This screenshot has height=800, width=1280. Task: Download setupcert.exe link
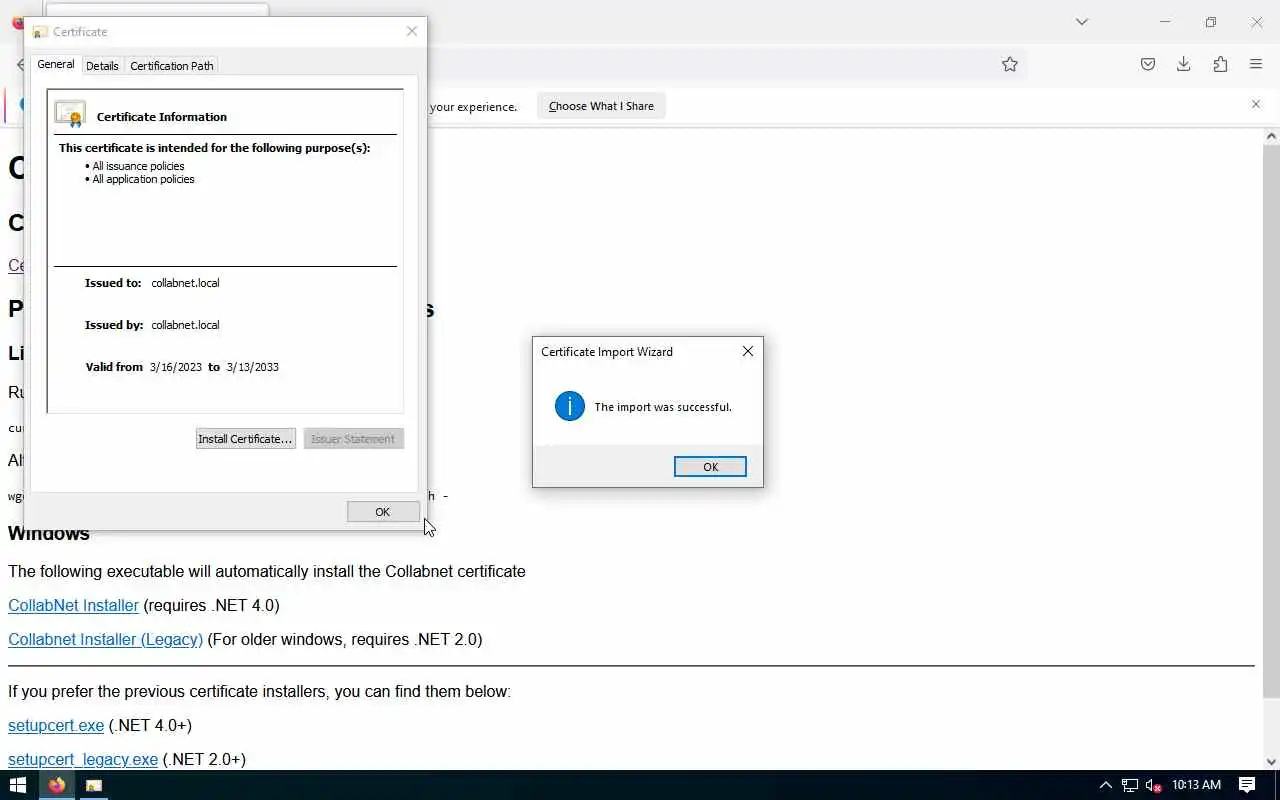pyautogui.click(x=56, y=725)
